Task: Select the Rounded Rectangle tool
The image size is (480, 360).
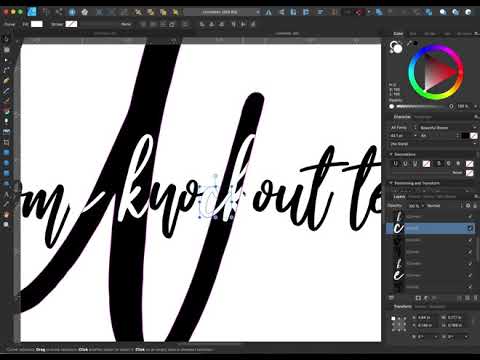Action: click(x=6, y=173)
